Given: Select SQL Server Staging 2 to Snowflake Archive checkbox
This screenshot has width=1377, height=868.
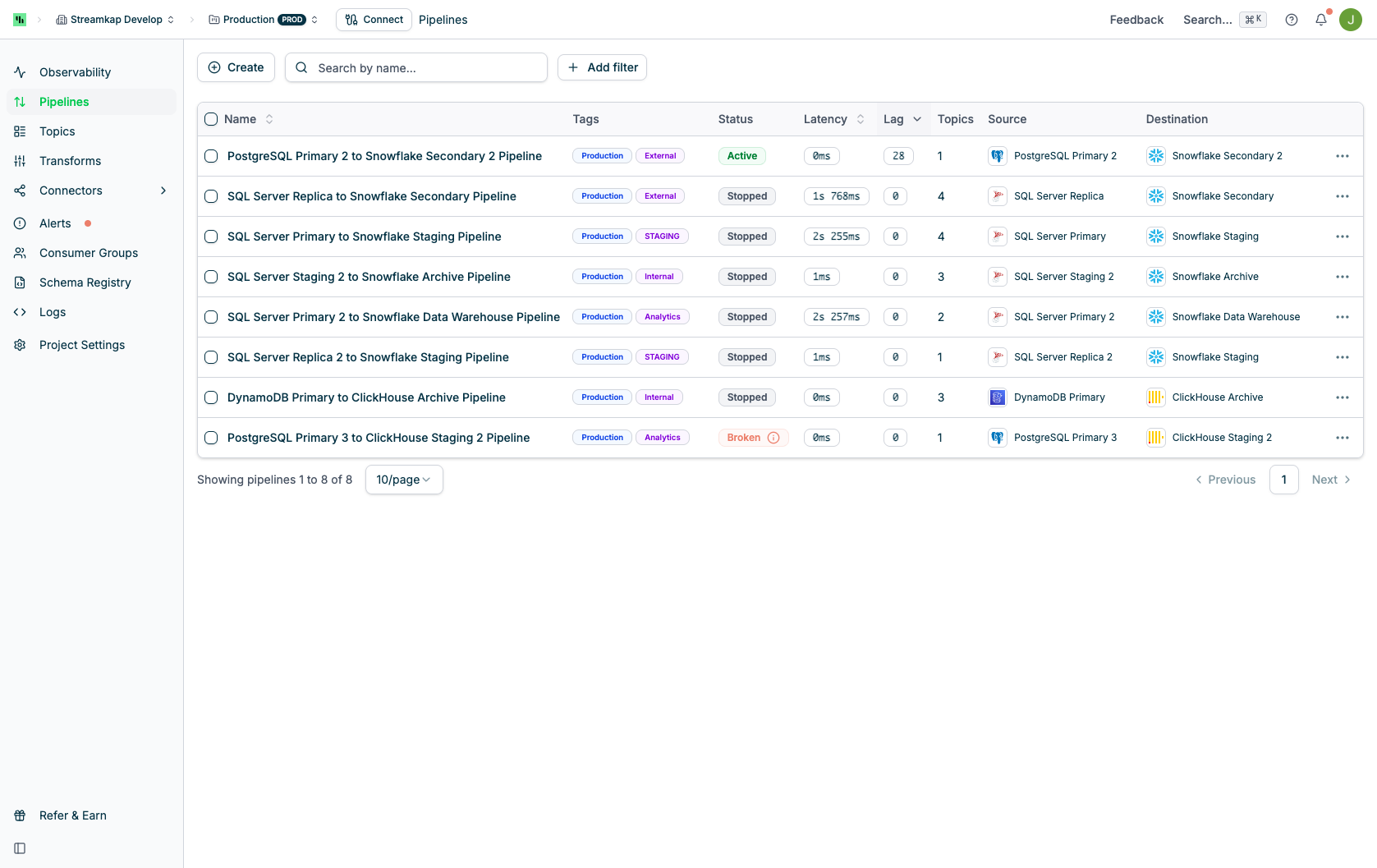Looking at the screenshot, I should coord(211,277).
